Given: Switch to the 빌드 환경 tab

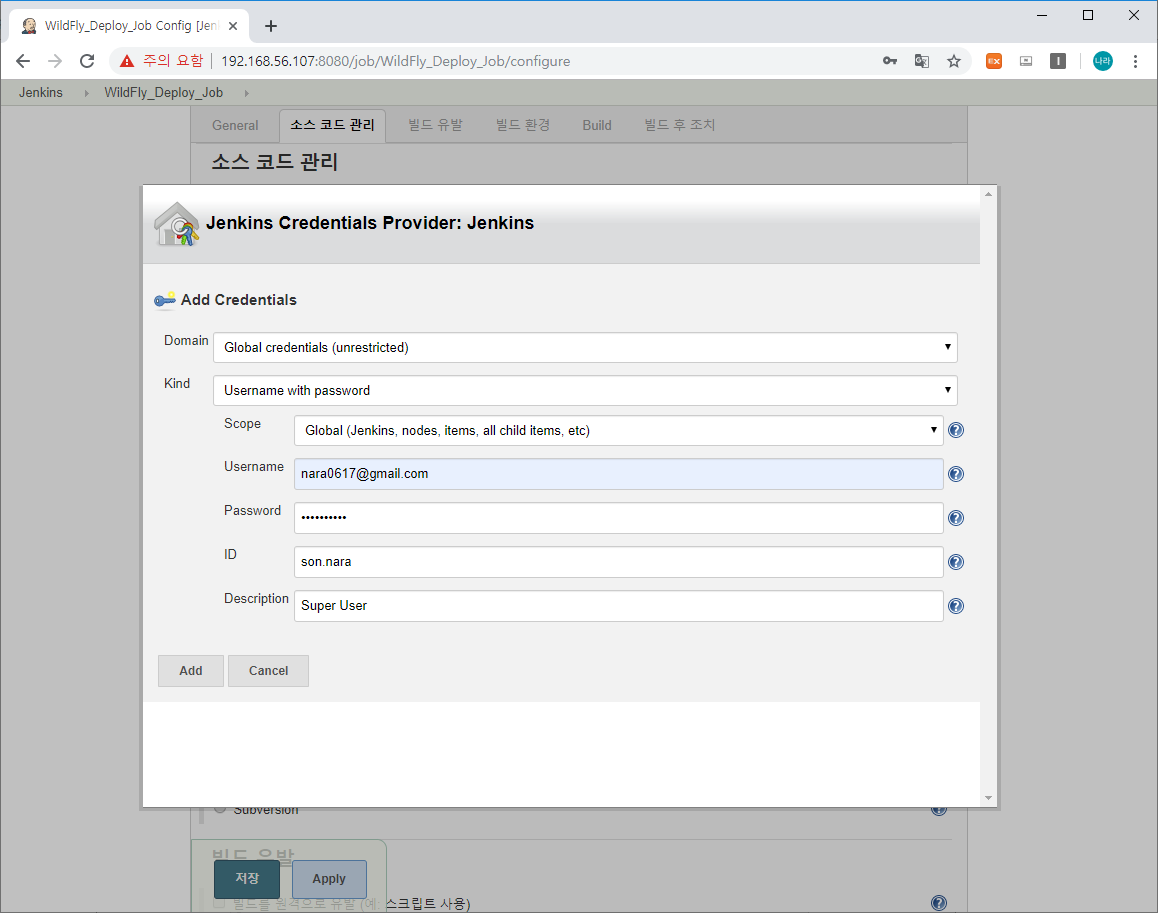Looking at the screenshot, I should click(523, 126).
